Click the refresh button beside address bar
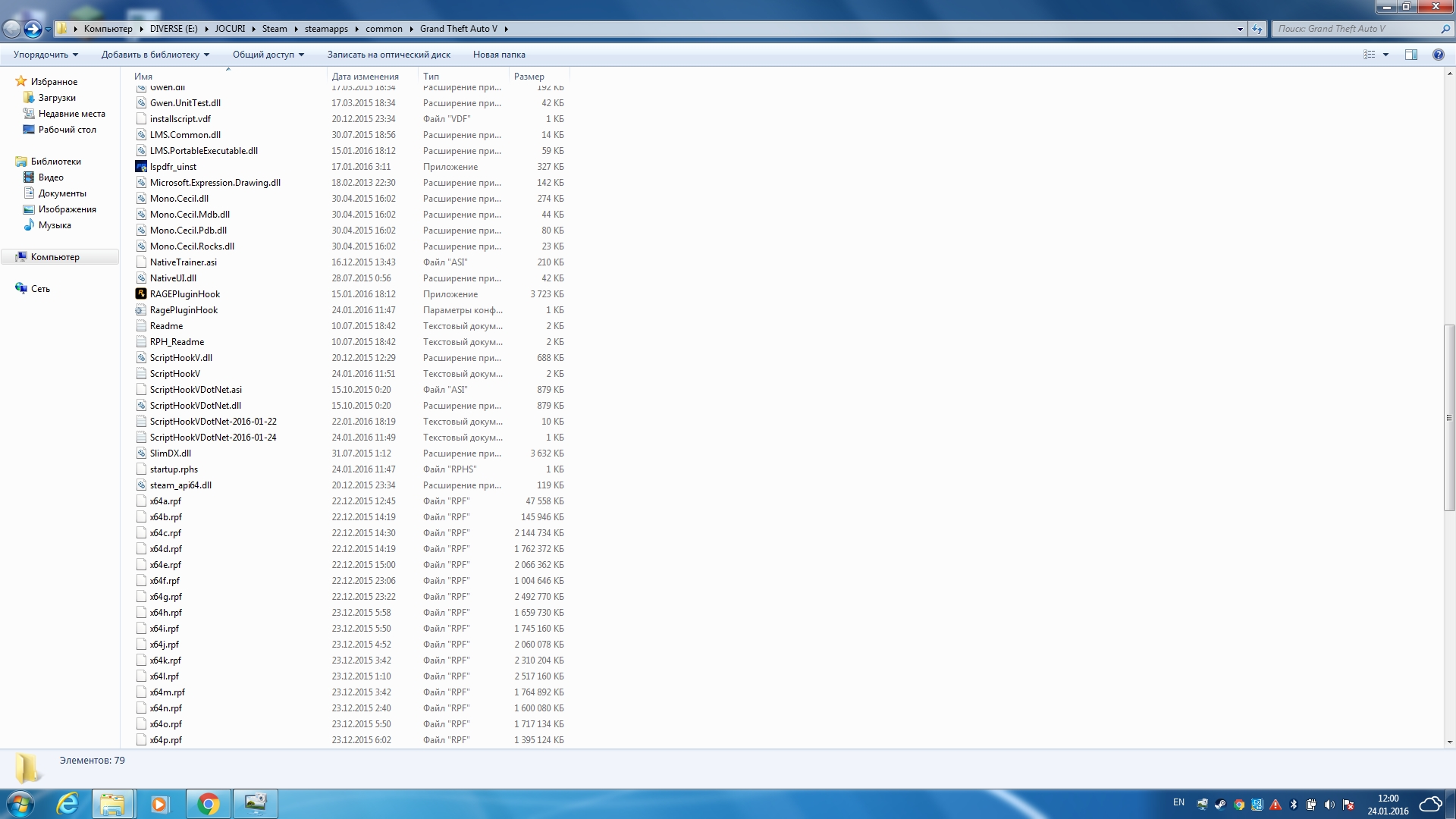Screen dimensions: 1456x819 [1257, 29]
